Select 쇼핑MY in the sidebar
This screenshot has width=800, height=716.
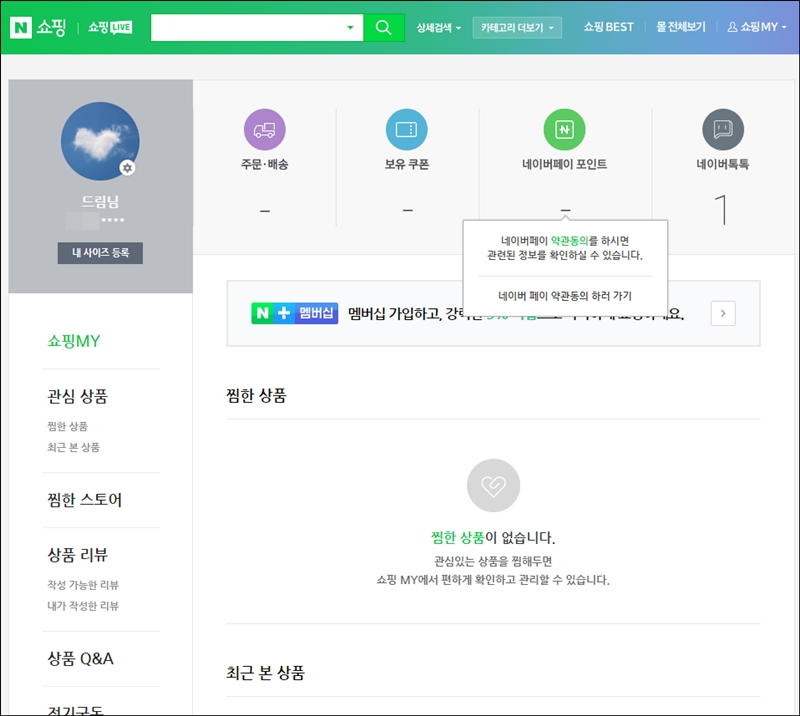[x=73, y=341]
